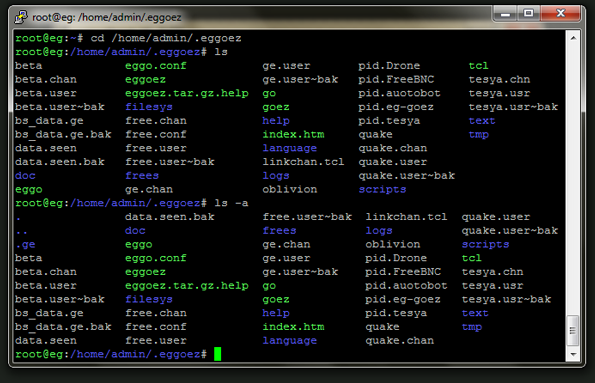Click 'frees' in the first ls output
This screenshot has width=595, height=383.
tap(142, 176)
